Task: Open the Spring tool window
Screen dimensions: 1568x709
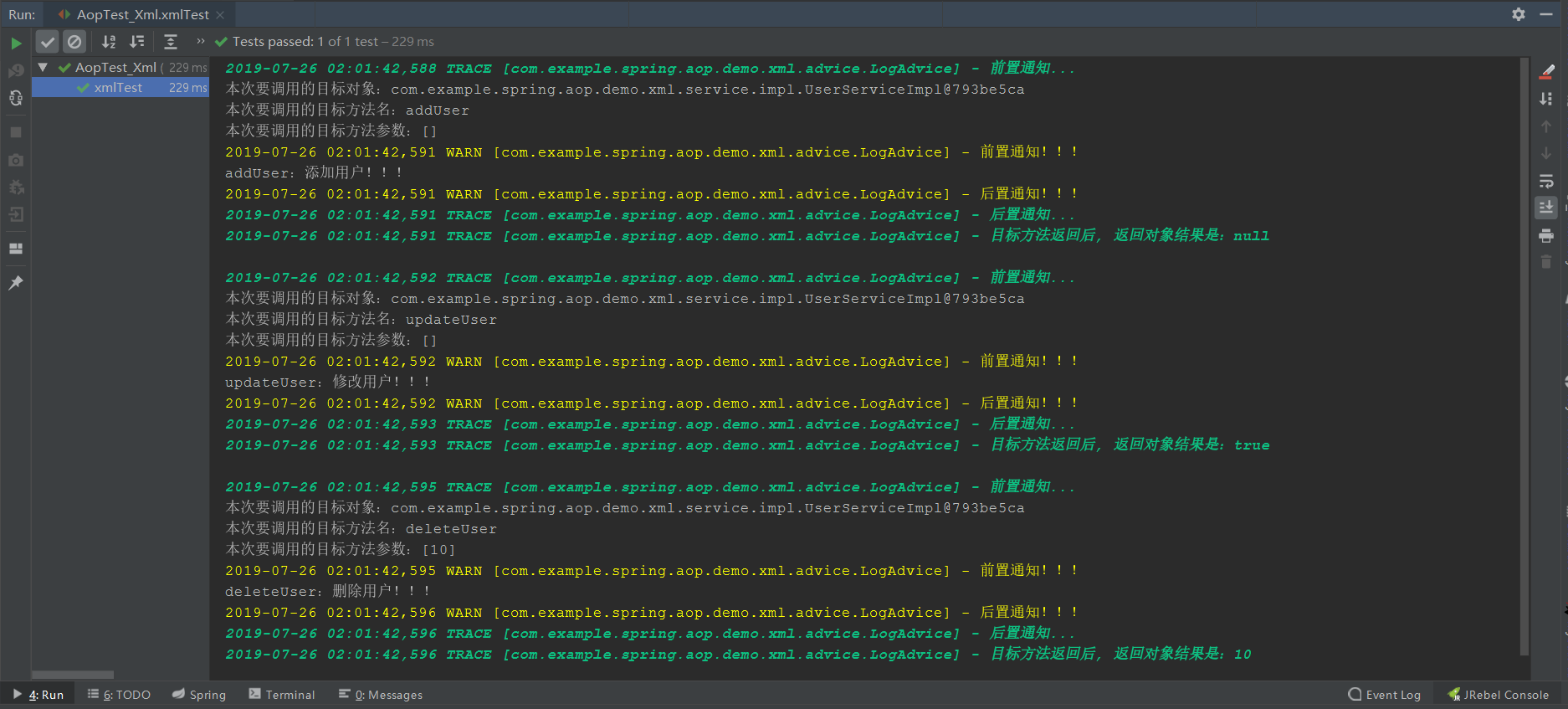Action: [x=199, y=695]
